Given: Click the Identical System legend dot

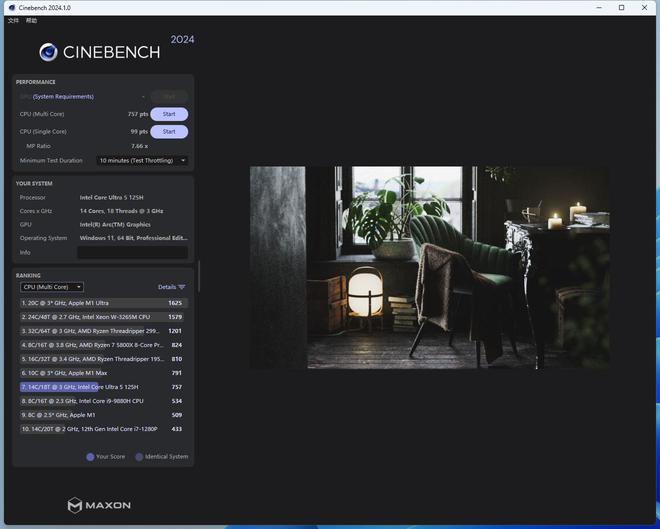Looking at the screenshot, I should pyautogui.click(x=139, y=457).
